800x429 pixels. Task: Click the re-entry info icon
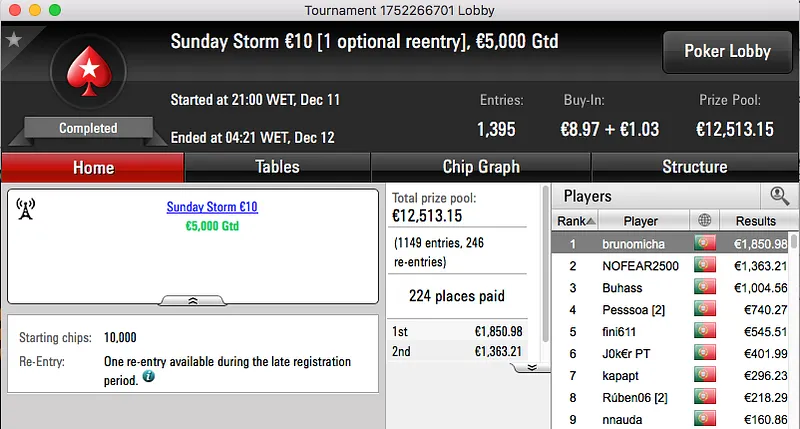148,377
